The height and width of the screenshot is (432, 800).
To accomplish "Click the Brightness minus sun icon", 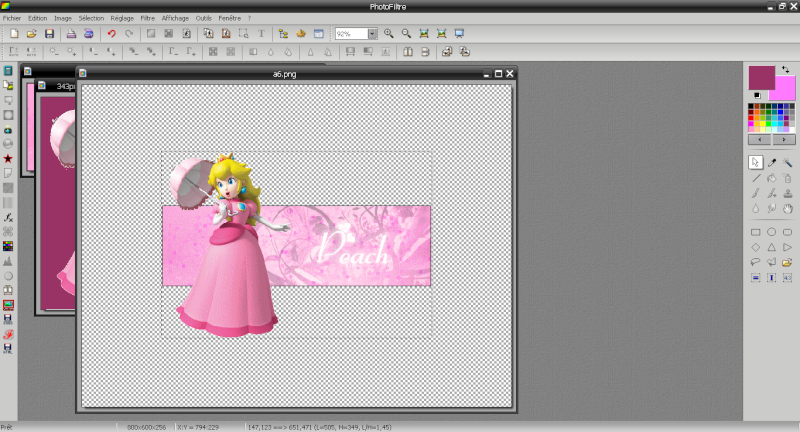I will [x=54, y=52].
